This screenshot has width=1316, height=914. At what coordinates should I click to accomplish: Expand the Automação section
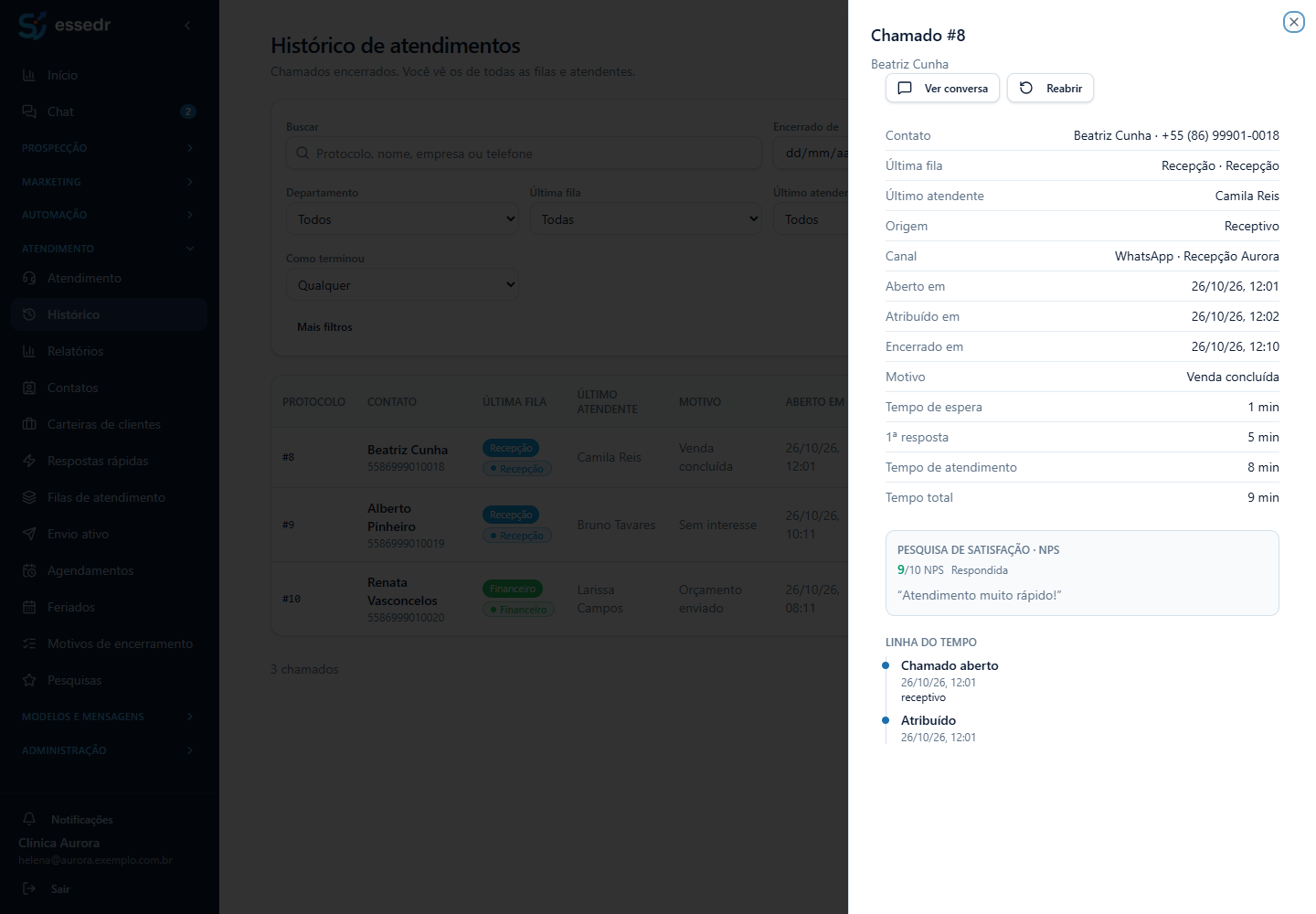coord(110,215)
